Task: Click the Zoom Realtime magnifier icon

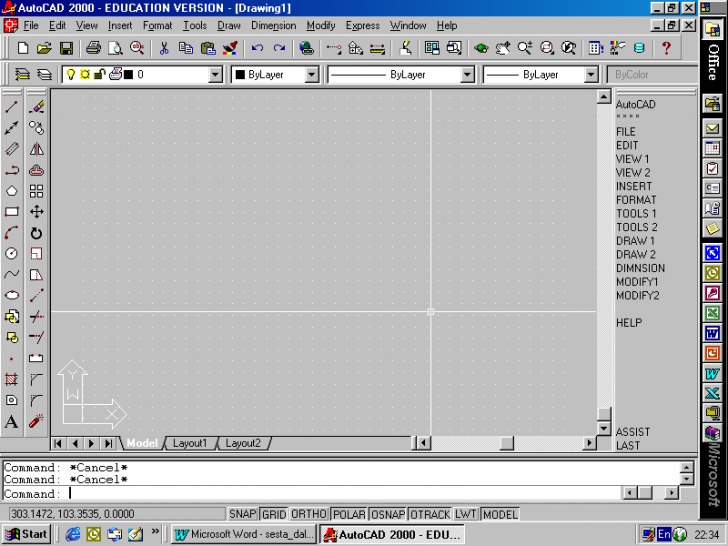Action: pos(525,48)
